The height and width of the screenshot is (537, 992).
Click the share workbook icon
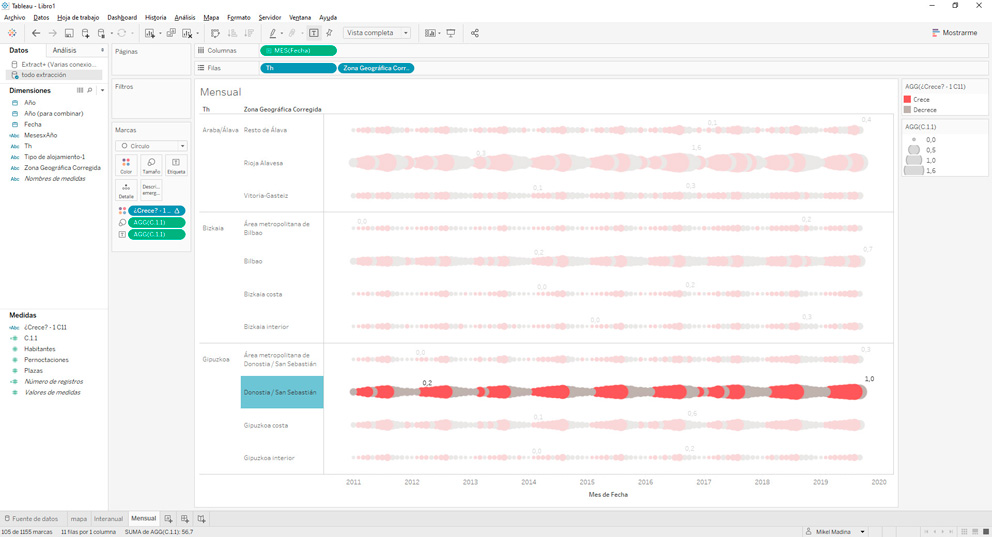pos(475,33)
